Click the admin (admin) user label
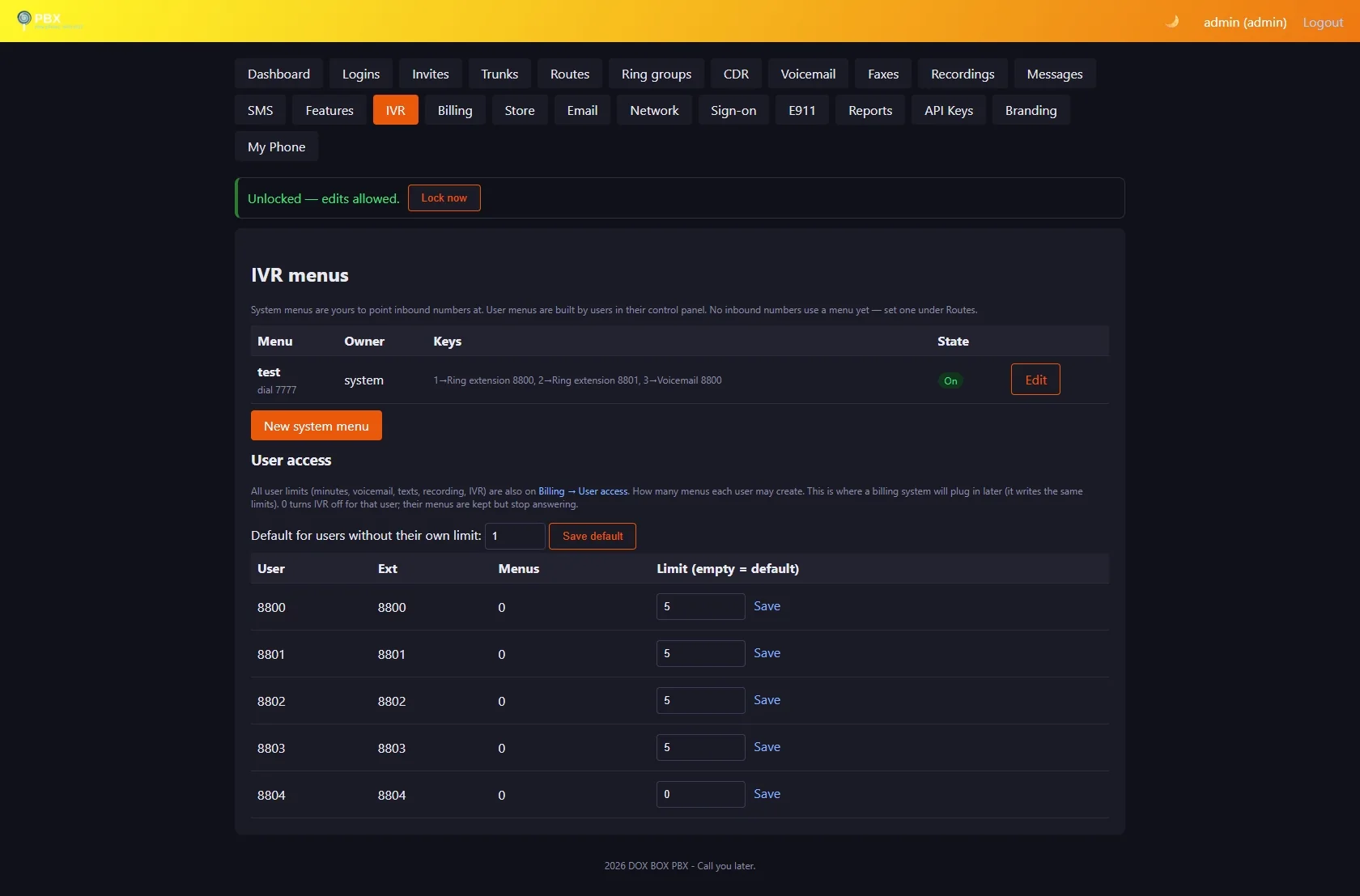The height and width of the screenshot is (896, 1360). pos(1245,22)
